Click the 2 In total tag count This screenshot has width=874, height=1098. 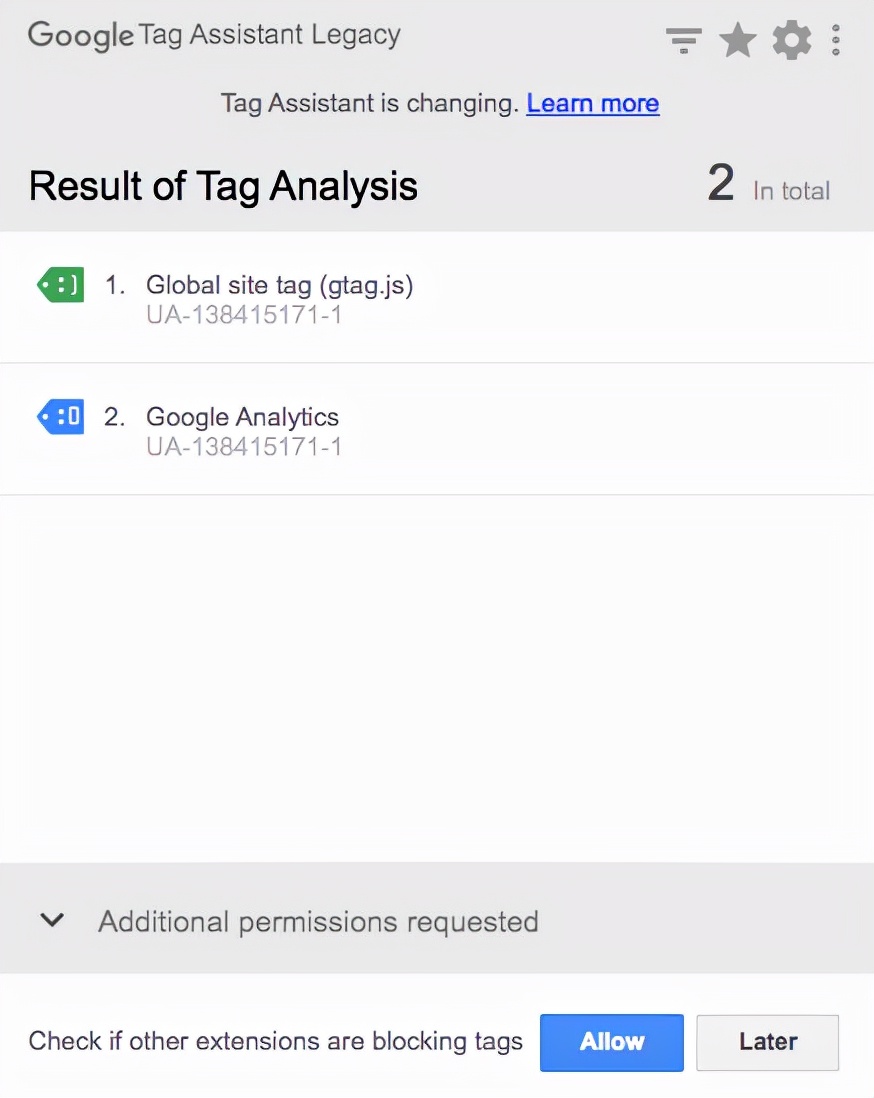[x=768, y=184]
